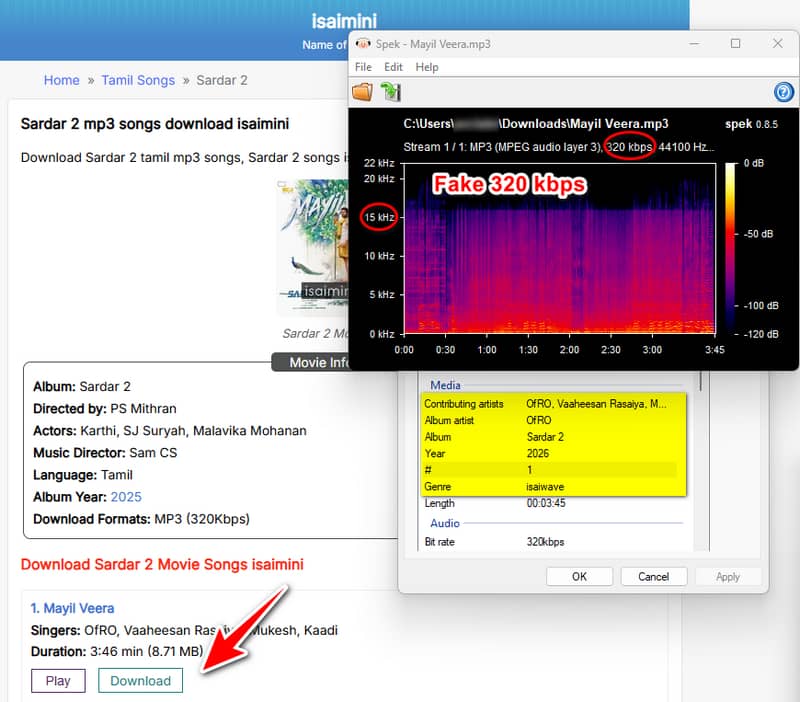The image size is (800, 702).
Task: Click 'Download Sardar 2 Movie Songs isaimini' heading
Action: point(162,564)
